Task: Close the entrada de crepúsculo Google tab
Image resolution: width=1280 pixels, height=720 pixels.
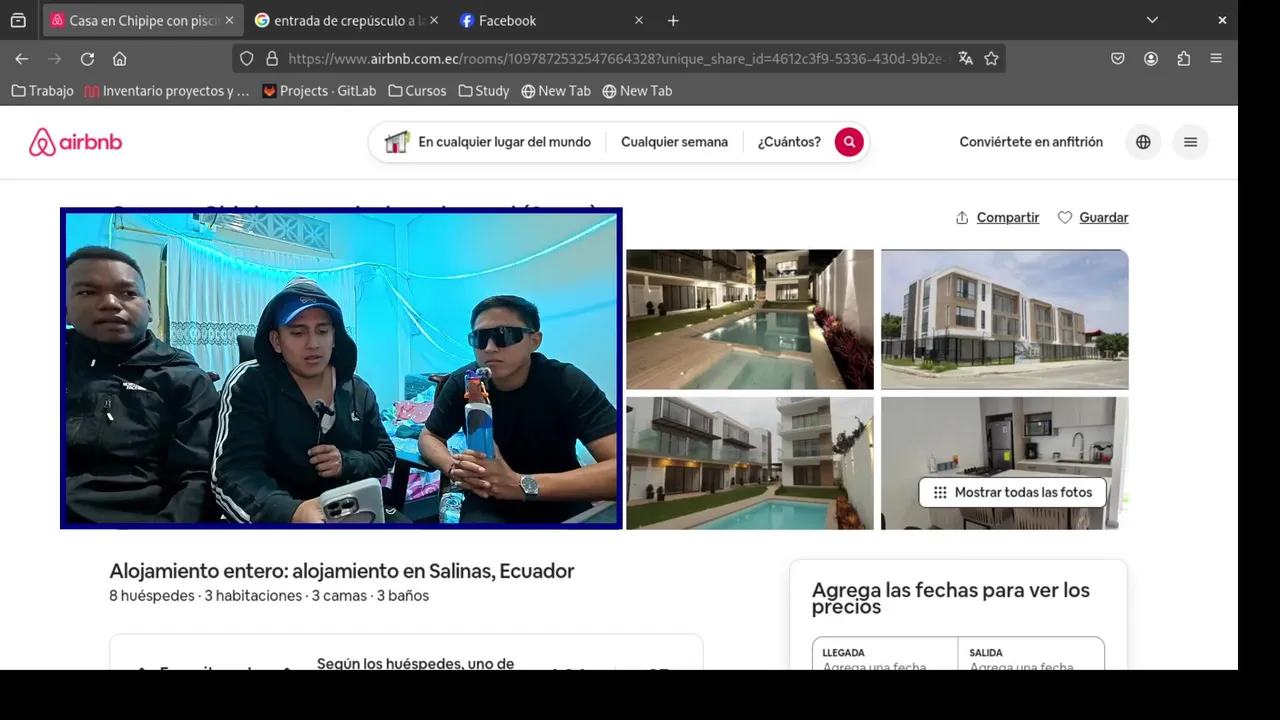Action: coord(434,20)
